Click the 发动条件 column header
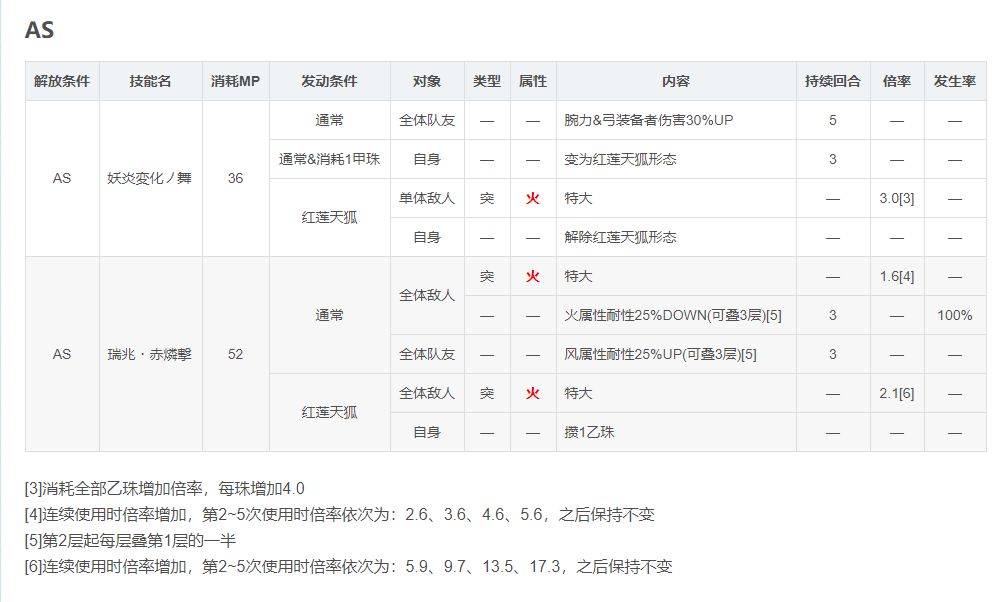This screenshot has height=602, width=1001. (329, 81)
